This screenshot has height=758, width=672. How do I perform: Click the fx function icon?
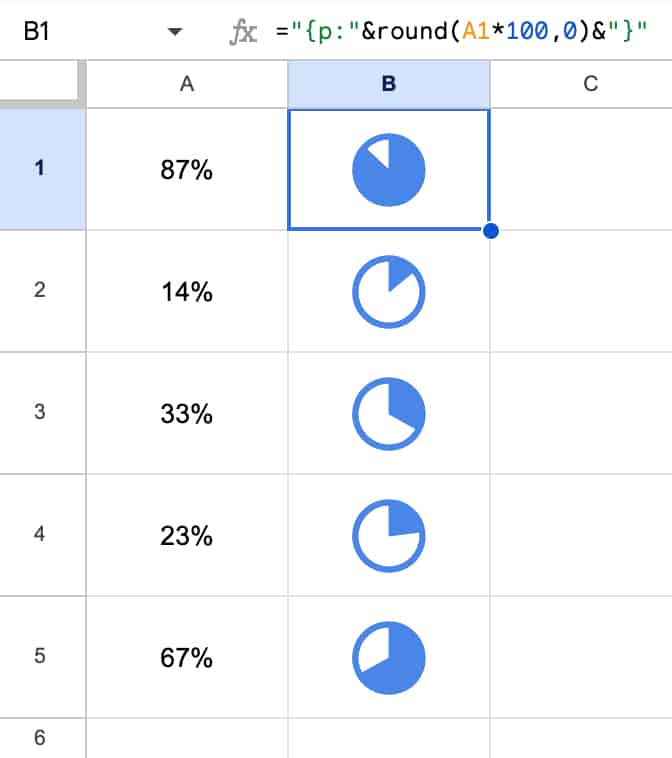(243, 32)
